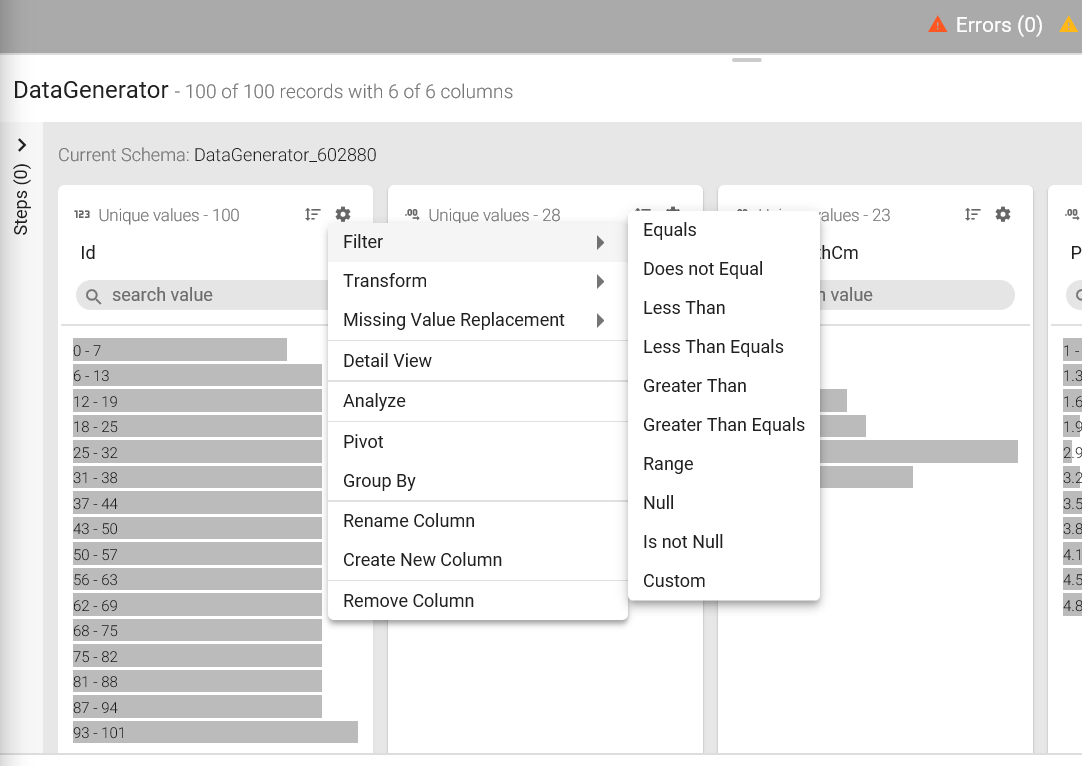Click Create New Column menu entry
This screenshot has height=766, width=1082.
[422, 560]
